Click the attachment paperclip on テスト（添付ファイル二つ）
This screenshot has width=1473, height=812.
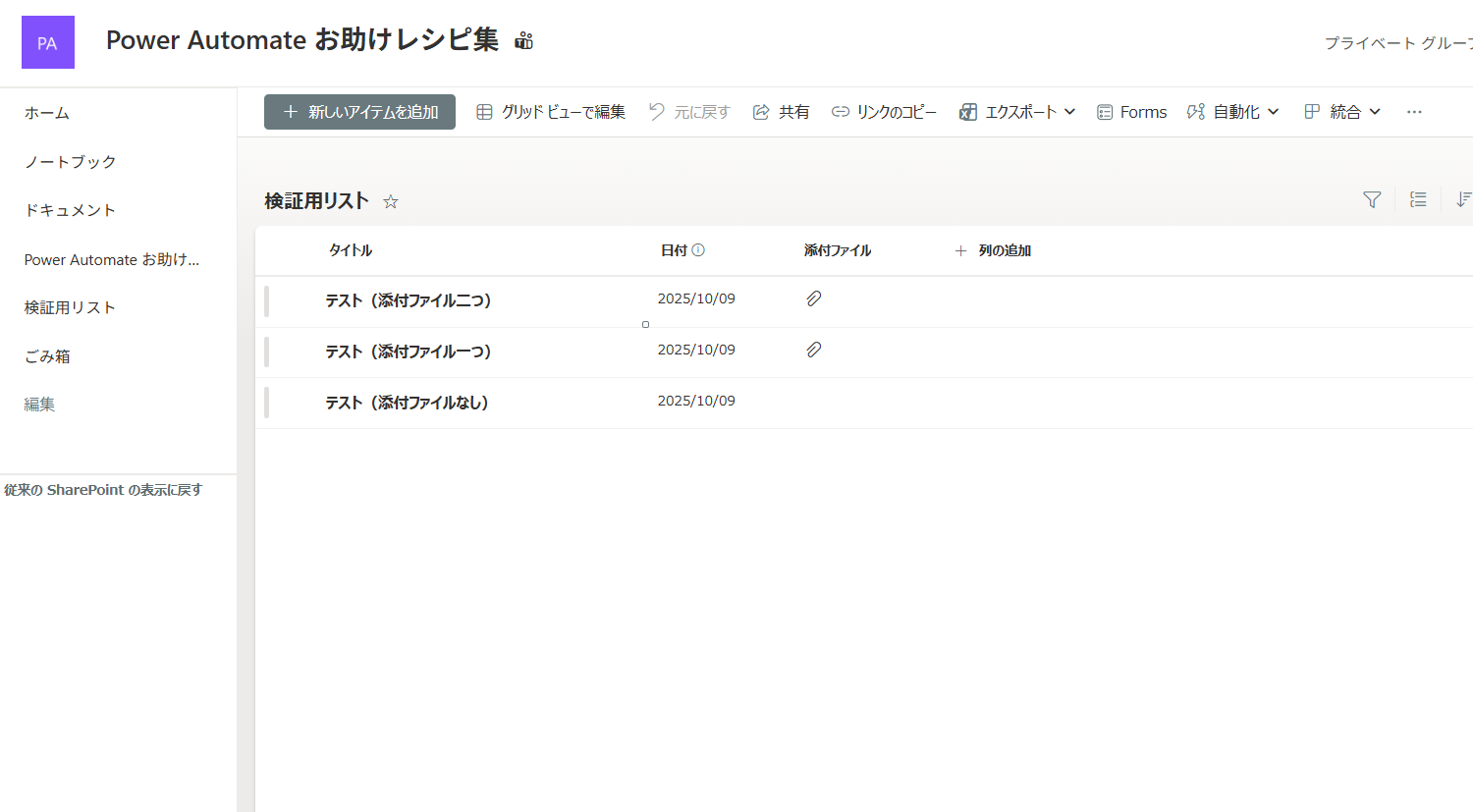click(813, 298)
